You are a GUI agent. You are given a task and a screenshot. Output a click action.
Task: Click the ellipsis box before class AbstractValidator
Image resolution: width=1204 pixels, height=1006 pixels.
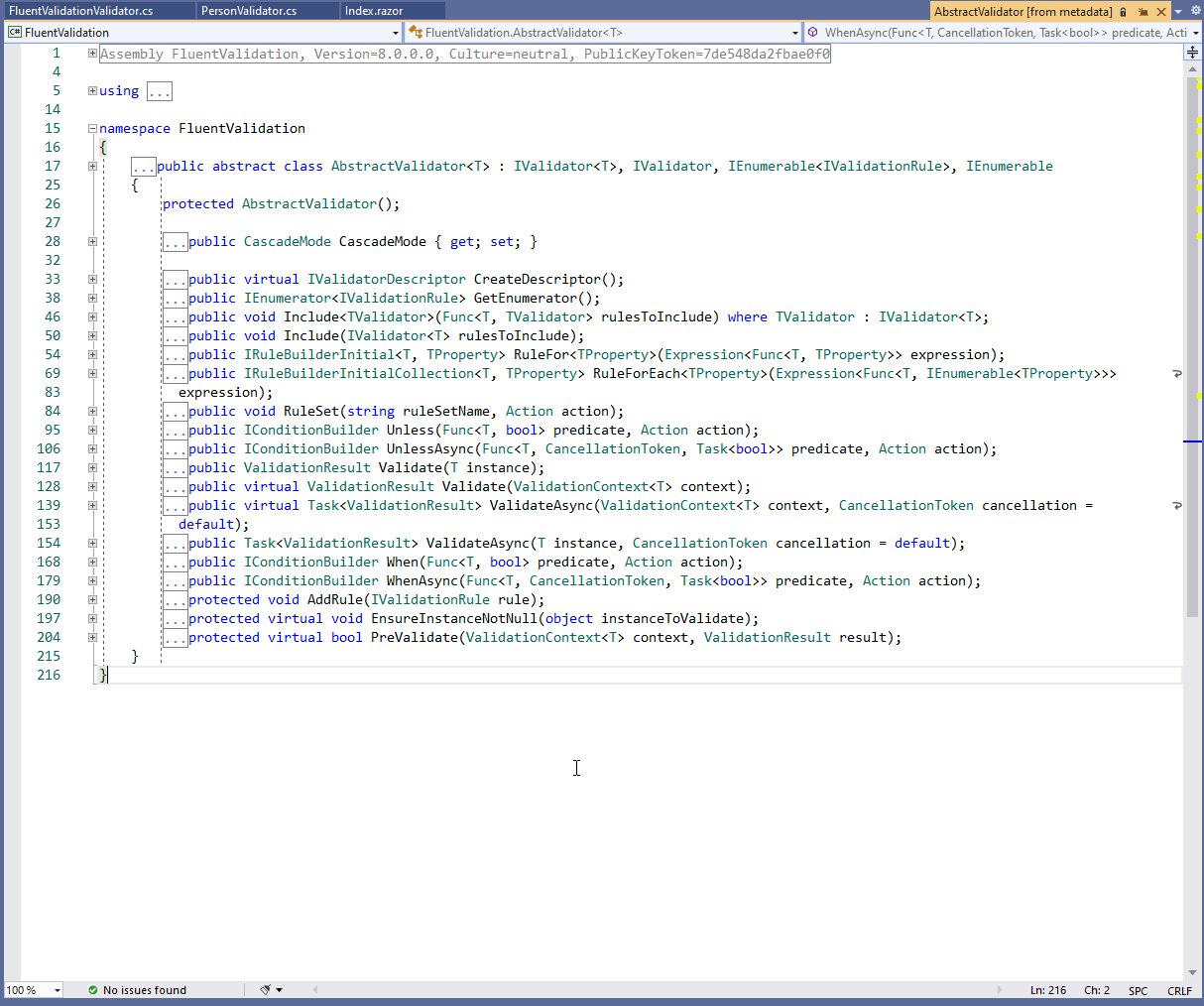[144, 167]
